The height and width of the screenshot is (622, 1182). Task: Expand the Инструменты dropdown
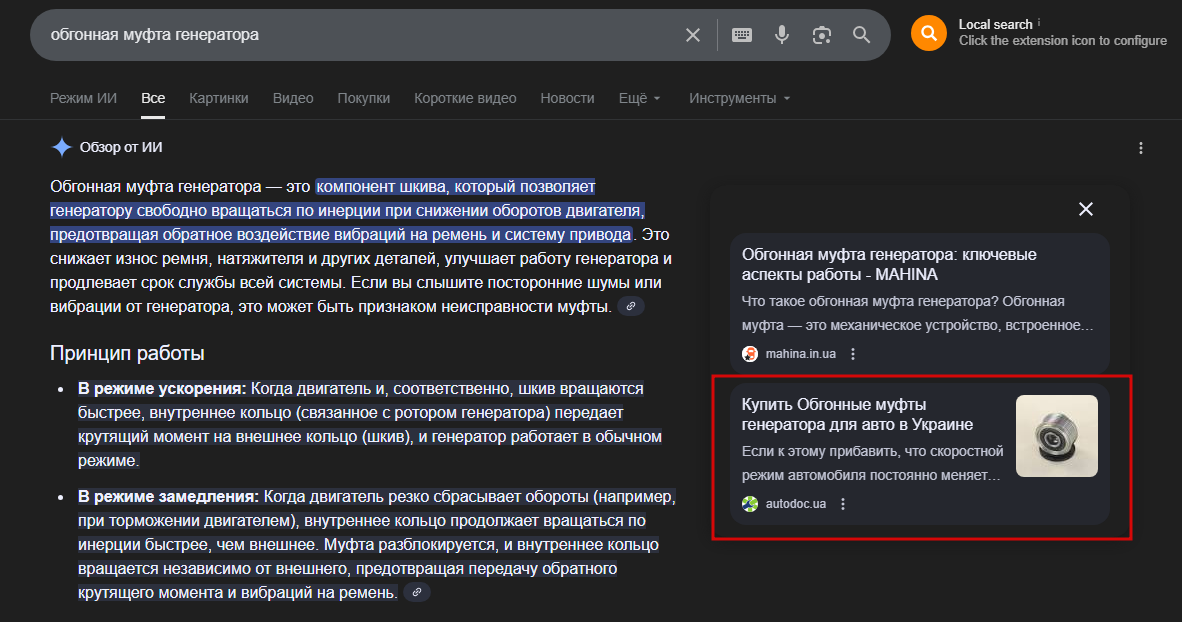[740, 98]
